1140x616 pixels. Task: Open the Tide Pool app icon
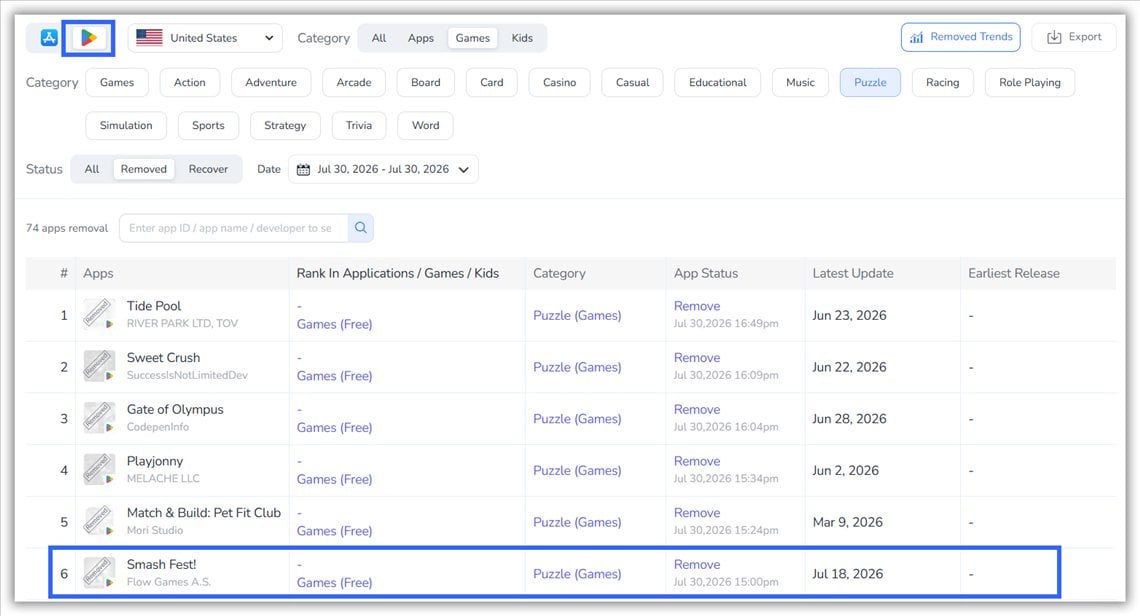99,314
